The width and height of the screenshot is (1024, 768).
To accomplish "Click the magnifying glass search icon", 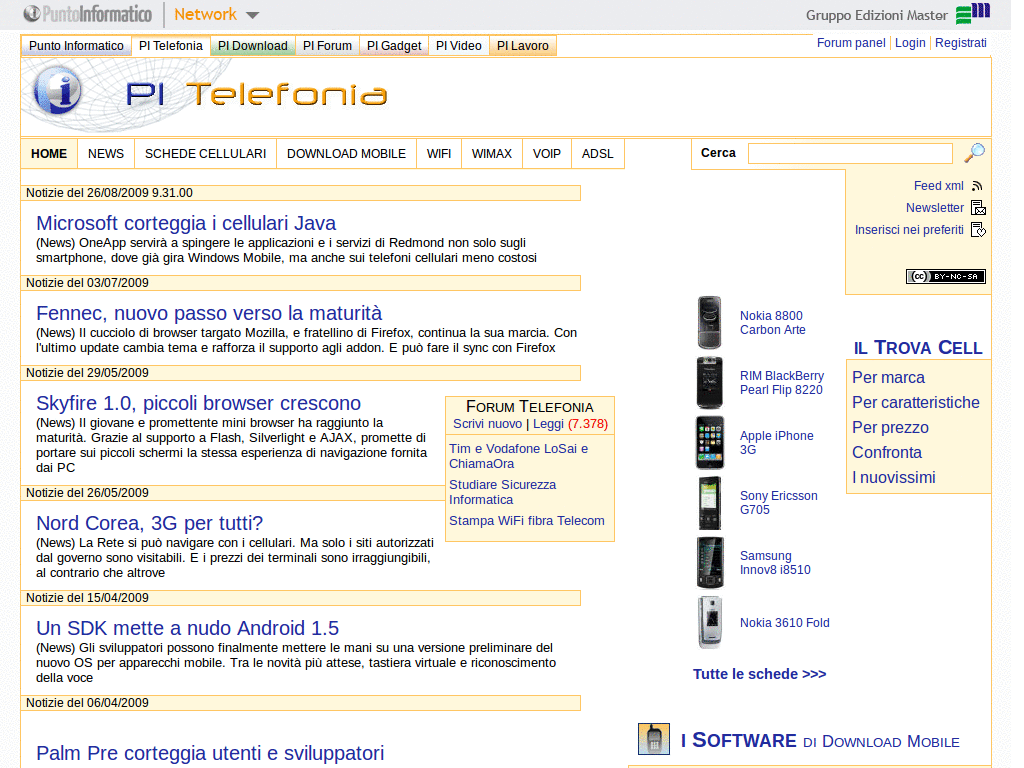I will [974, 153].
